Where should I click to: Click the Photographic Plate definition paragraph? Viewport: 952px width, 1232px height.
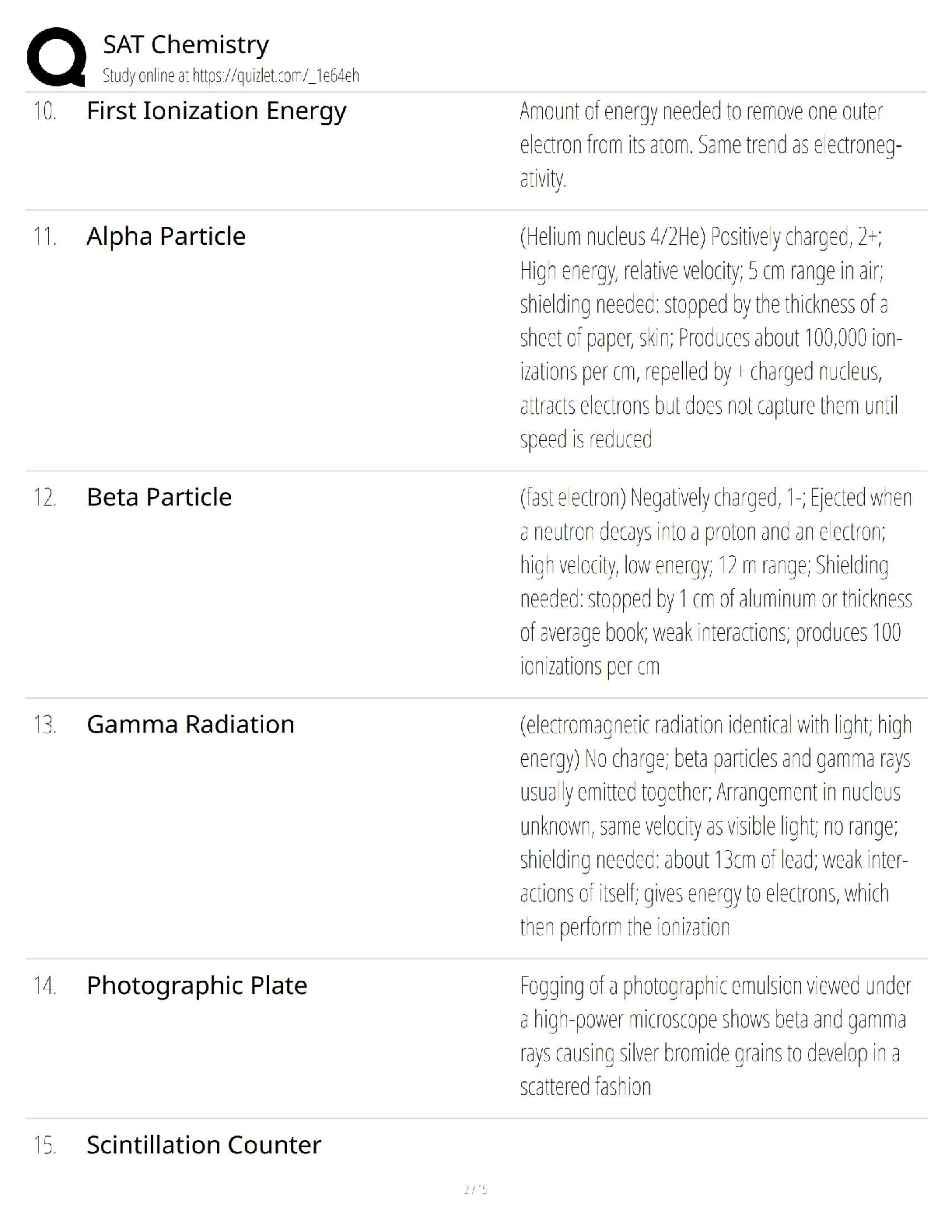716,1036
